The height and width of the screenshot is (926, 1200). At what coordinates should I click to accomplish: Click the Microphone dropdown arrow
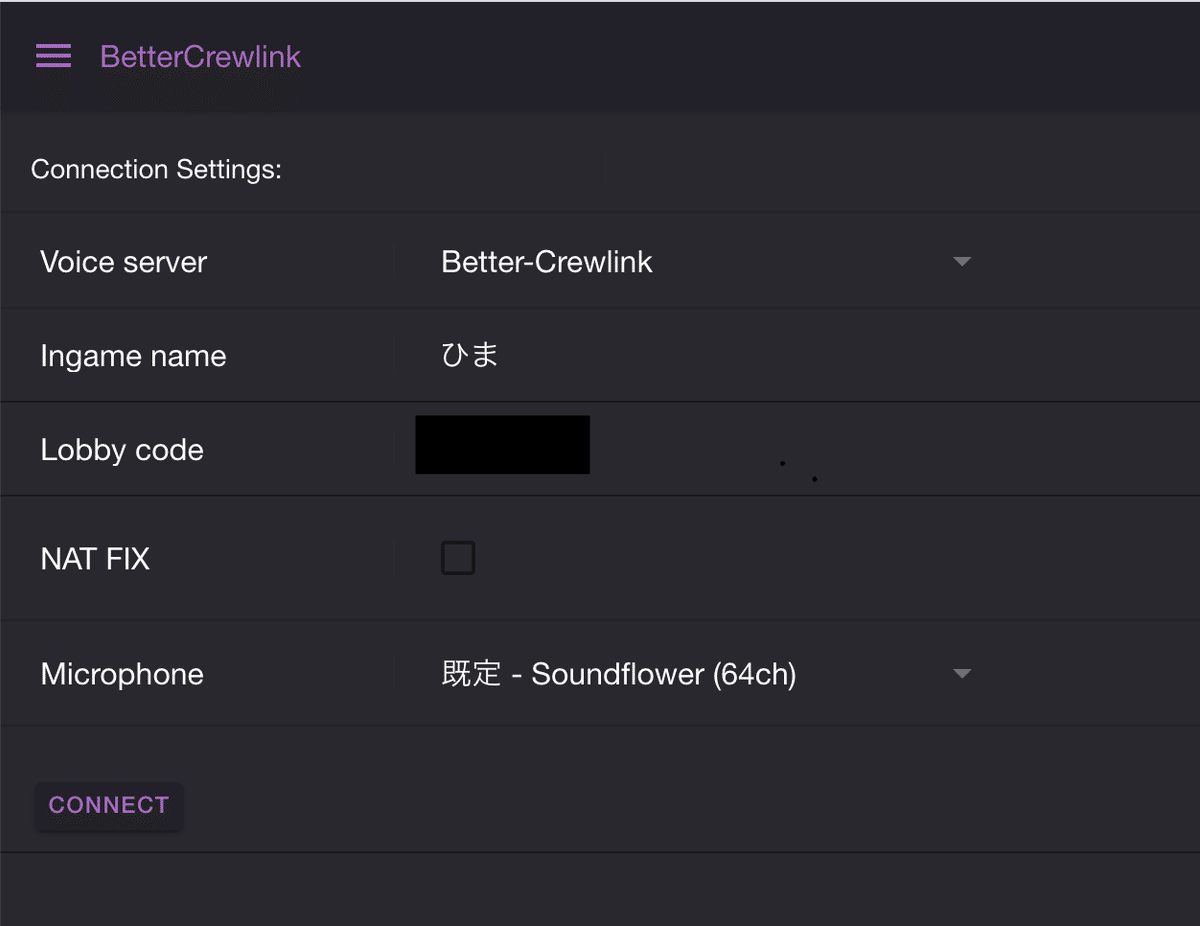pyautogui.click(x=962, y=673)
